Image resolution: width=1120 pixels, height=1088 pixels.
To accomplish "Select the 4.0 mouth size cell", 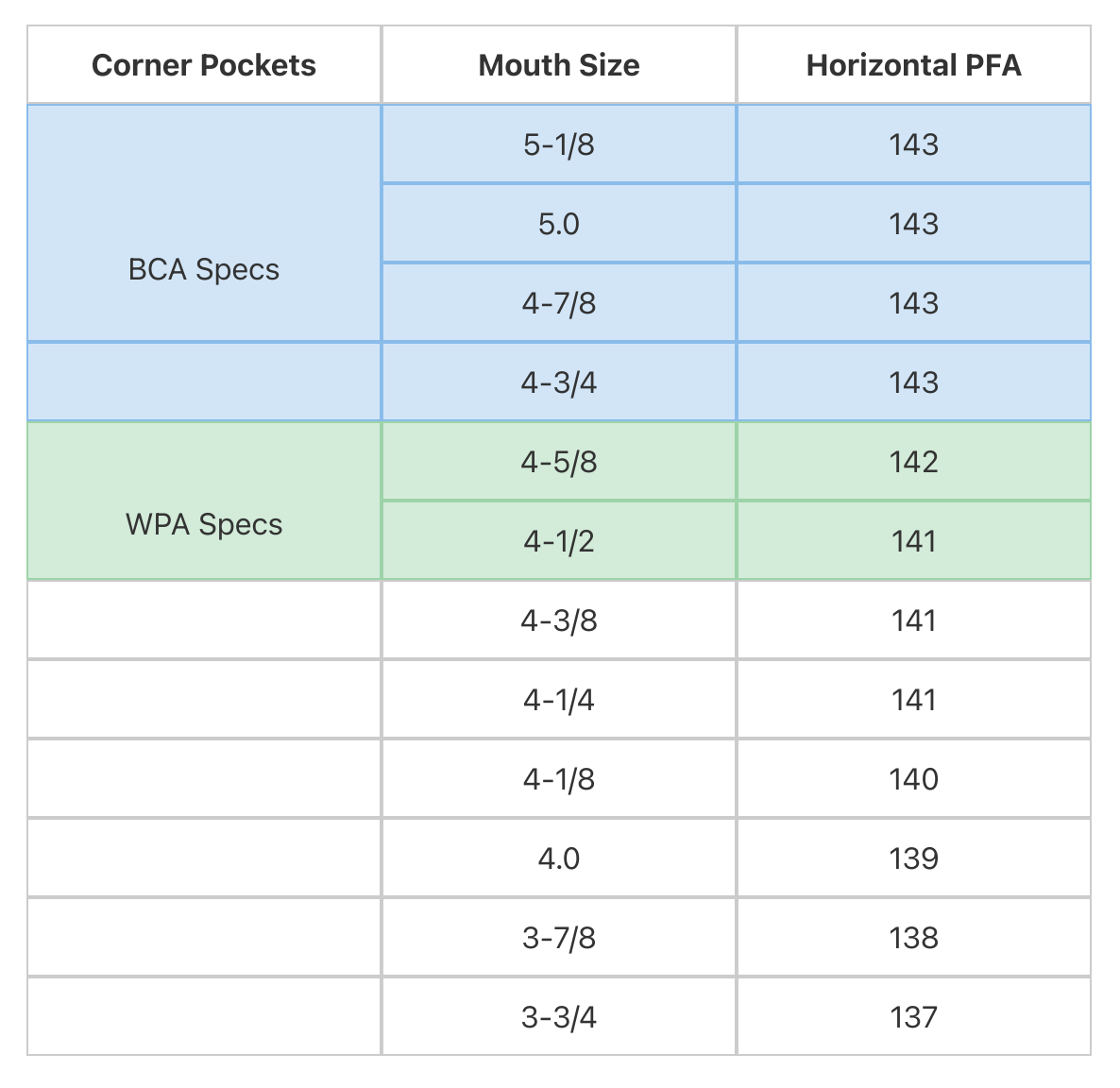I will 559,858.
